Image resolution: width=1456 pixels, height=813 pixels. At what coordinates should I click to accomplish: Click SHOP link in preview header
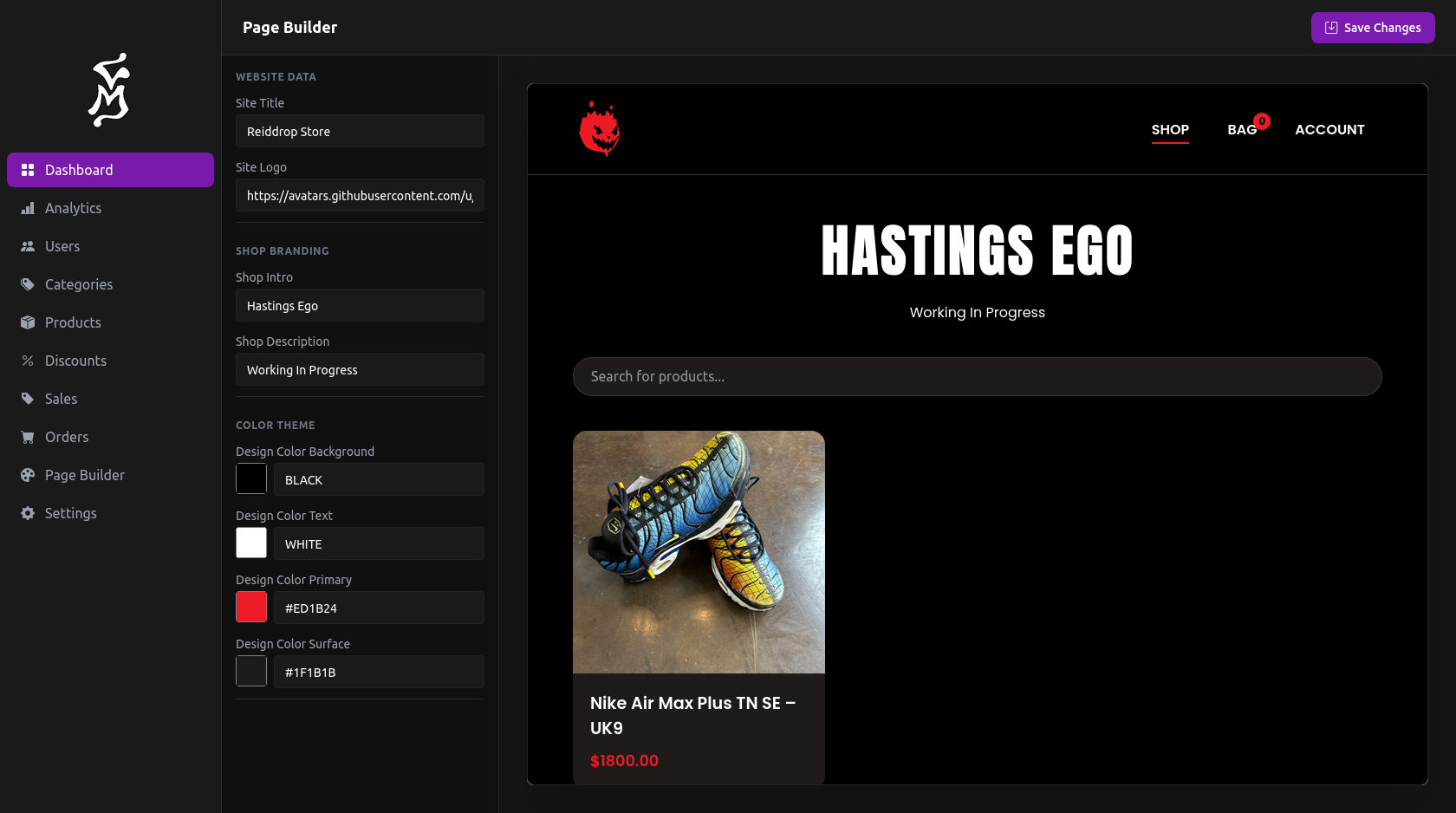coord(1170,129)
